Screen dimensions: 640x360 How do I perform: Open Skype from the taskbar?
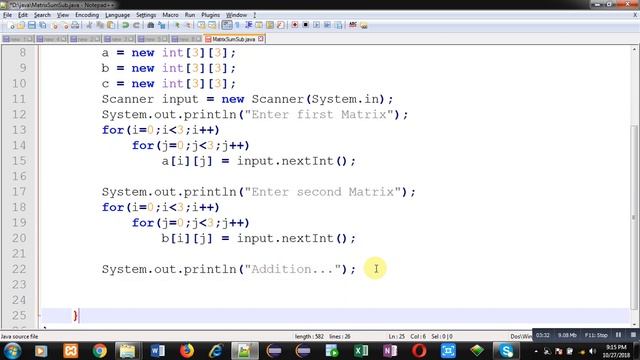point(507,351)
